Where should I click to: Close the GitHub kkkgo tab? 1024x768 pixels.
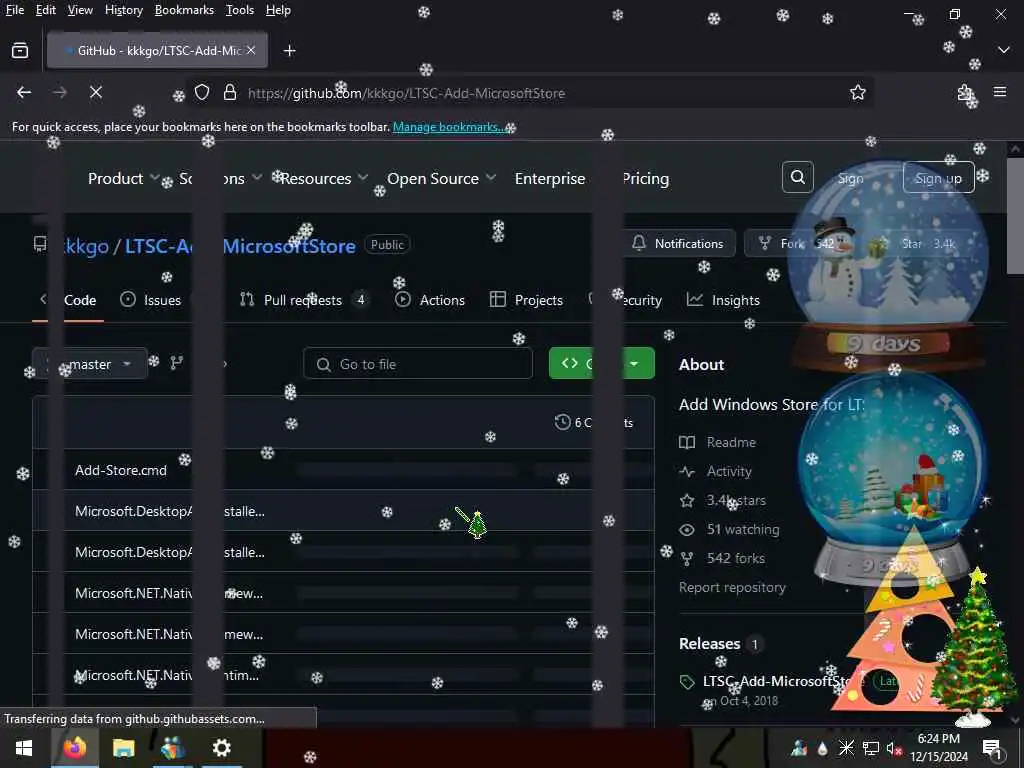tap(251, 50)
